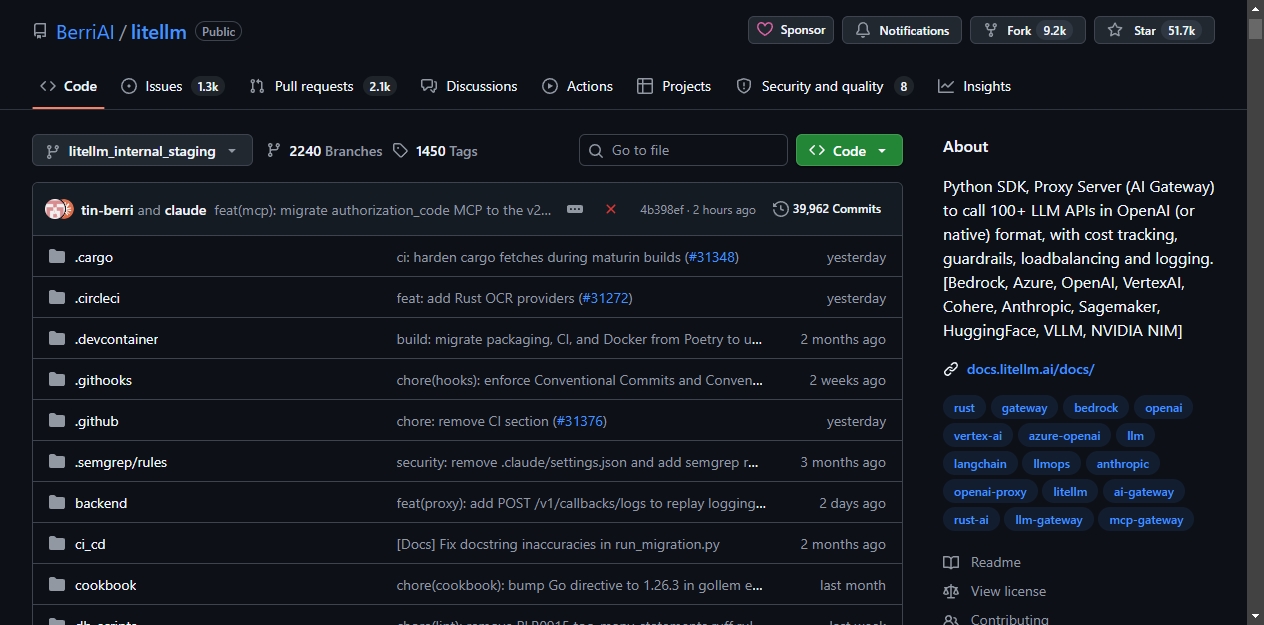The width and height of the screenshot is (1264, 625).
Task: Select the azure-openai topic tag
Action: [x=1065, y=436]
